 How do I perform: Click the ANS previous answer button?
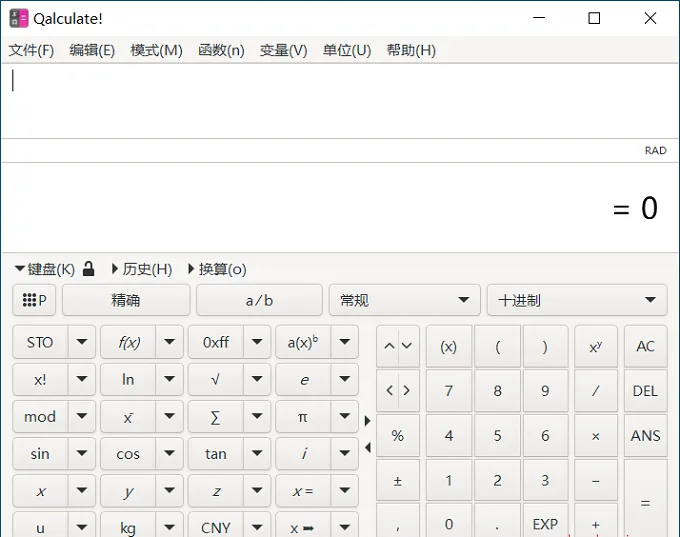tap(645, 435)
